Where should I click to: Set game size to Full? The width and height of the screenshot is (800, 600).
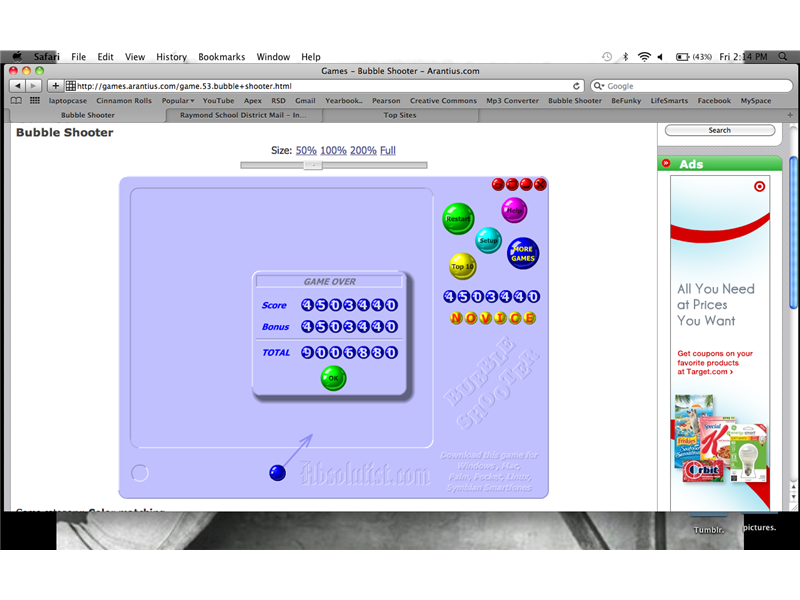(x=388, y=151)
